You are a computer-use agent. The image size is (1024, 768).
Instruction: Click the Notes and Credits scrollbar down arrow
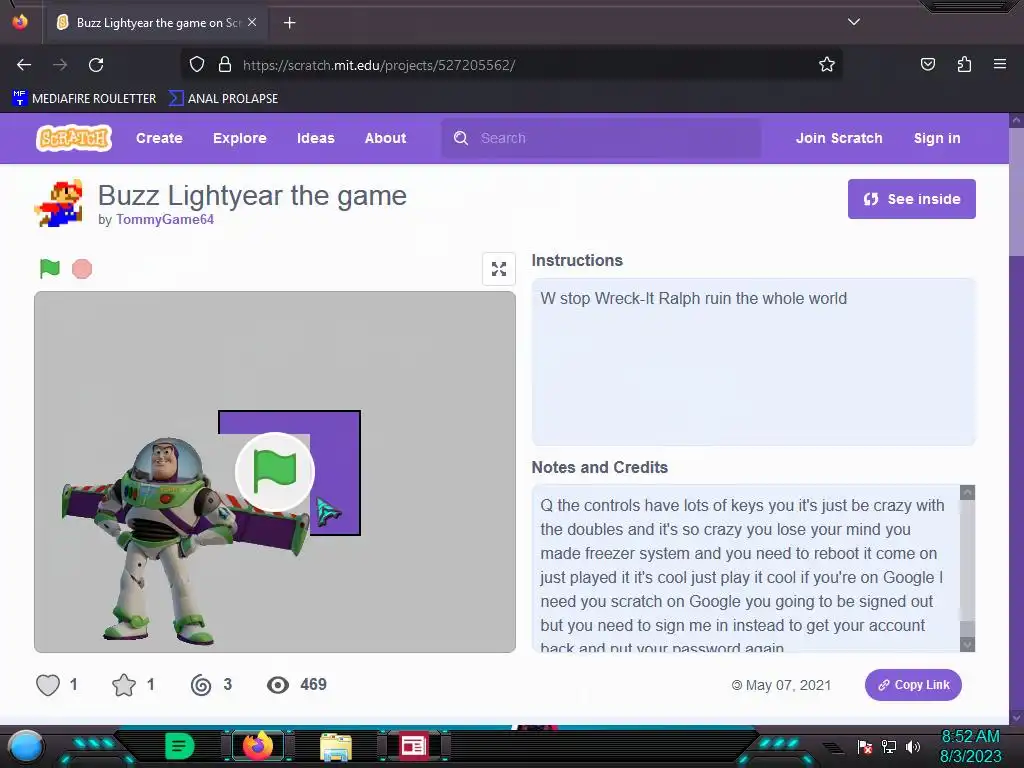(968, 645)
